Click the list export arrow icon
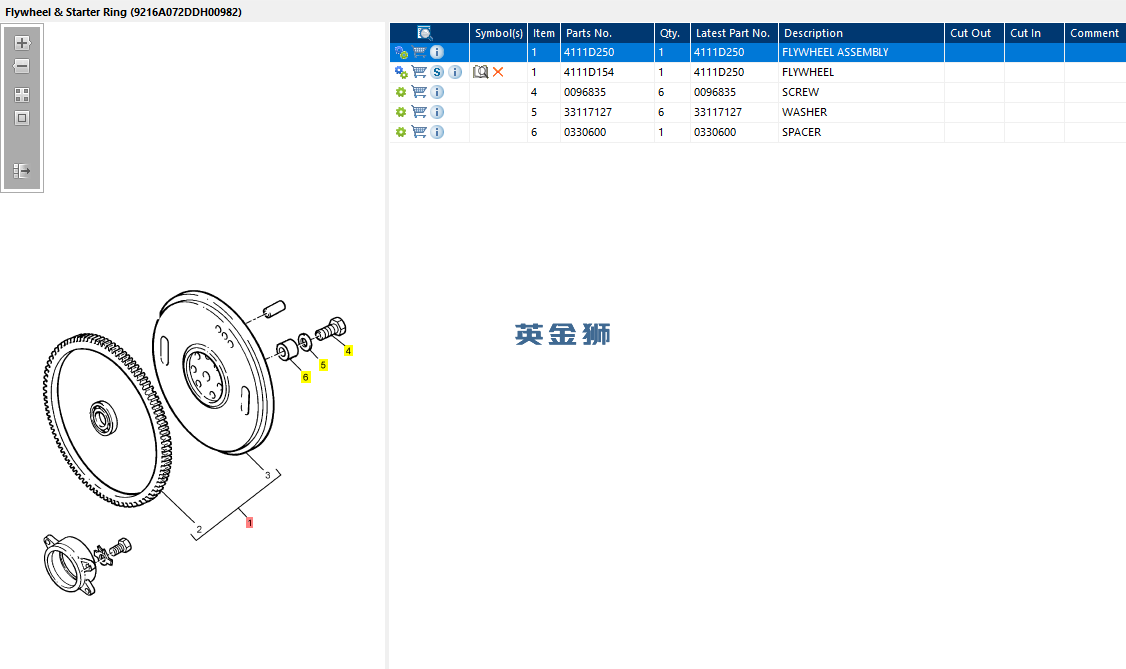This screenshot has height=669, width=1126. coord(22,171)
